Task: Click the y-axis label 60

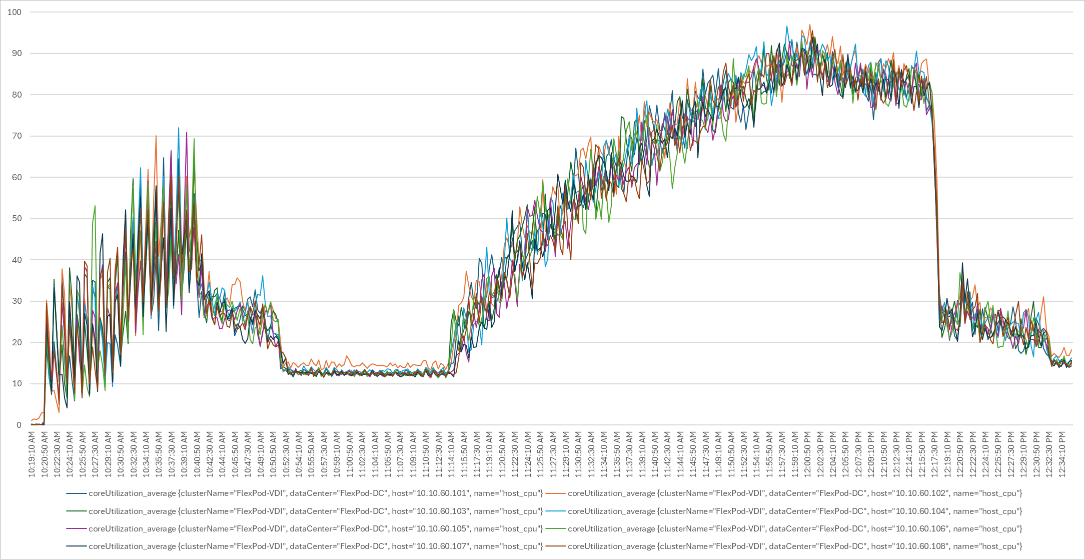Action: coord(16,177)
